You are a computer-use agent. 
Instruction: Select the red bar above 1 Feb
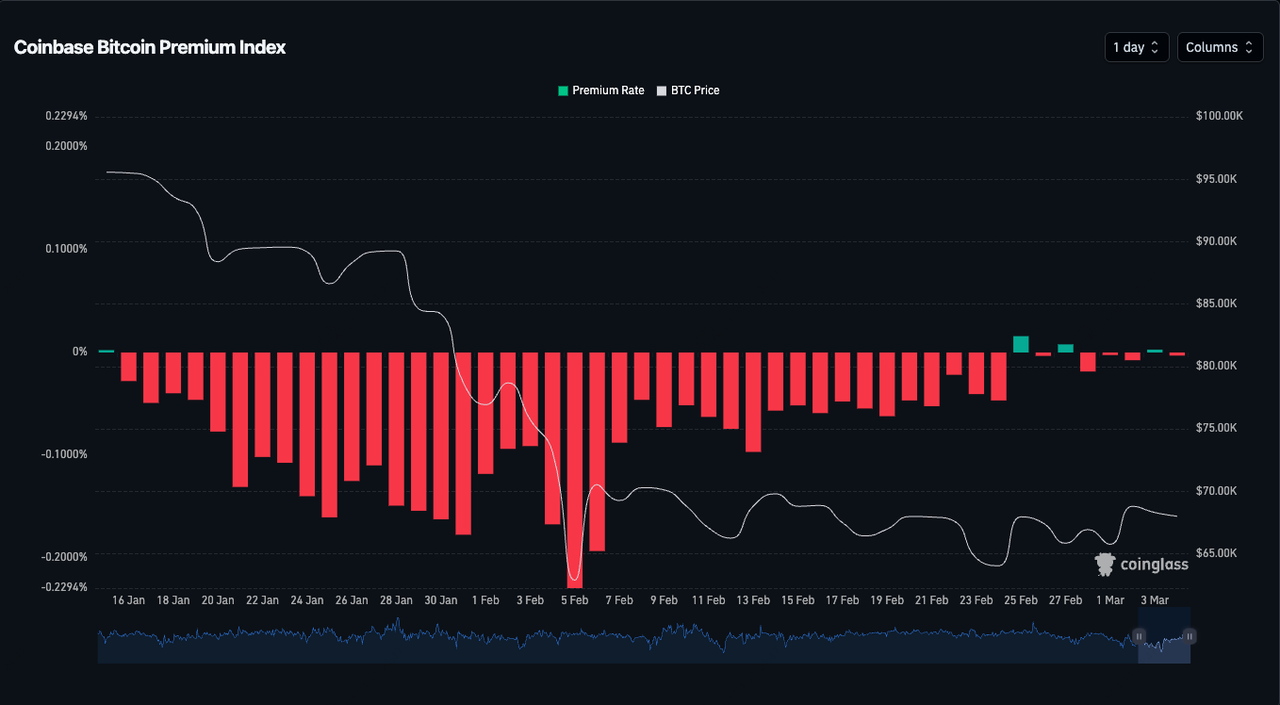click(486, 412)
